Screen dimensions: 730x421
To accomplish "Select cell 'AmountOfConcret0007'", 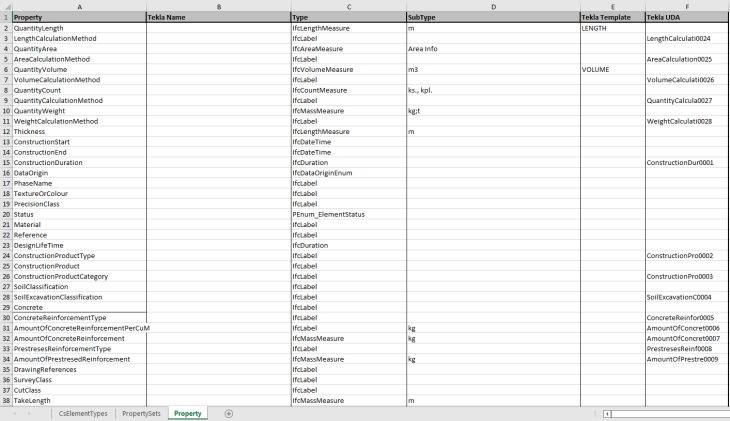I will 687,339.
